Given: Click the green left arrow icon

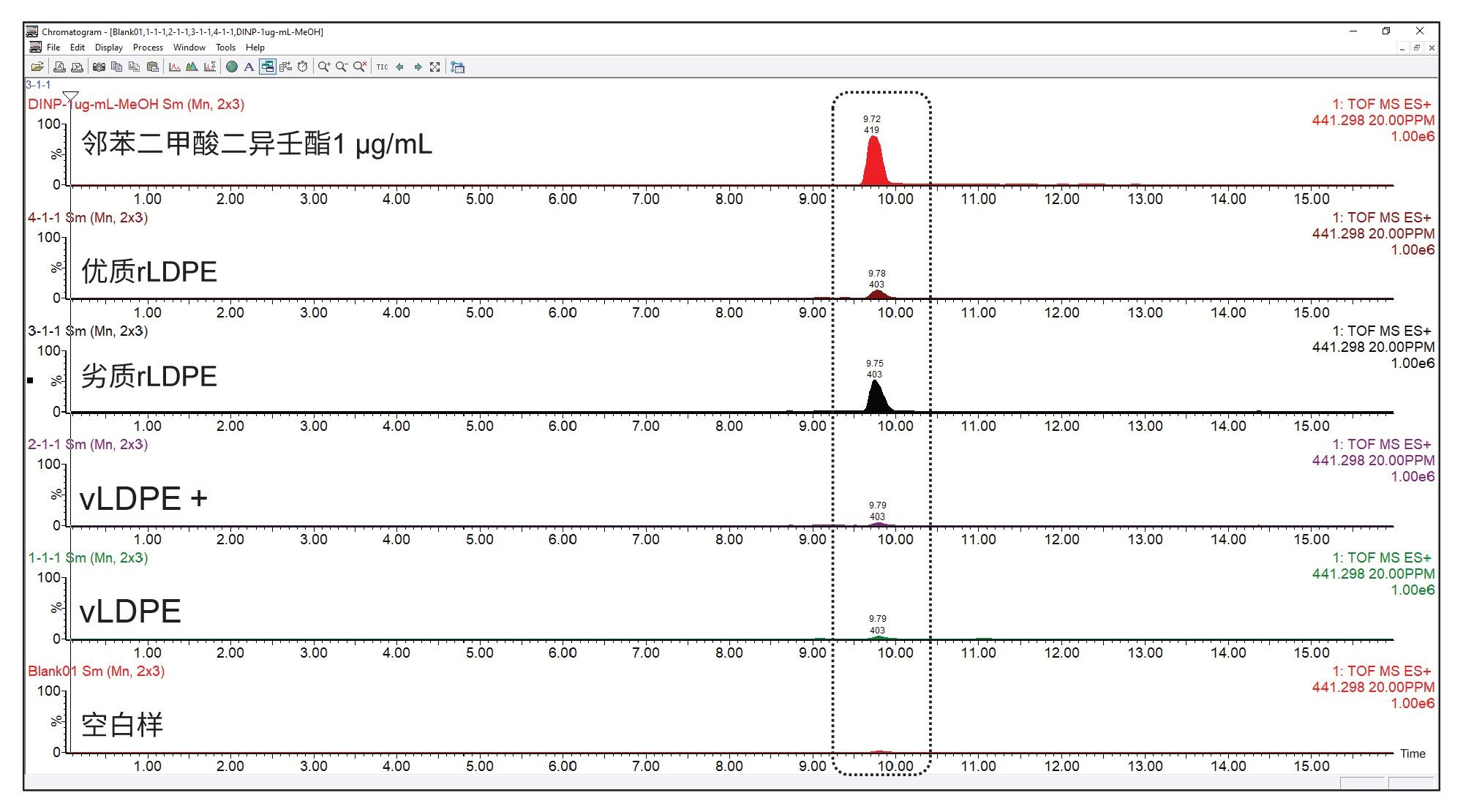Looking at the screenshot, I should (x=400, y=67).
